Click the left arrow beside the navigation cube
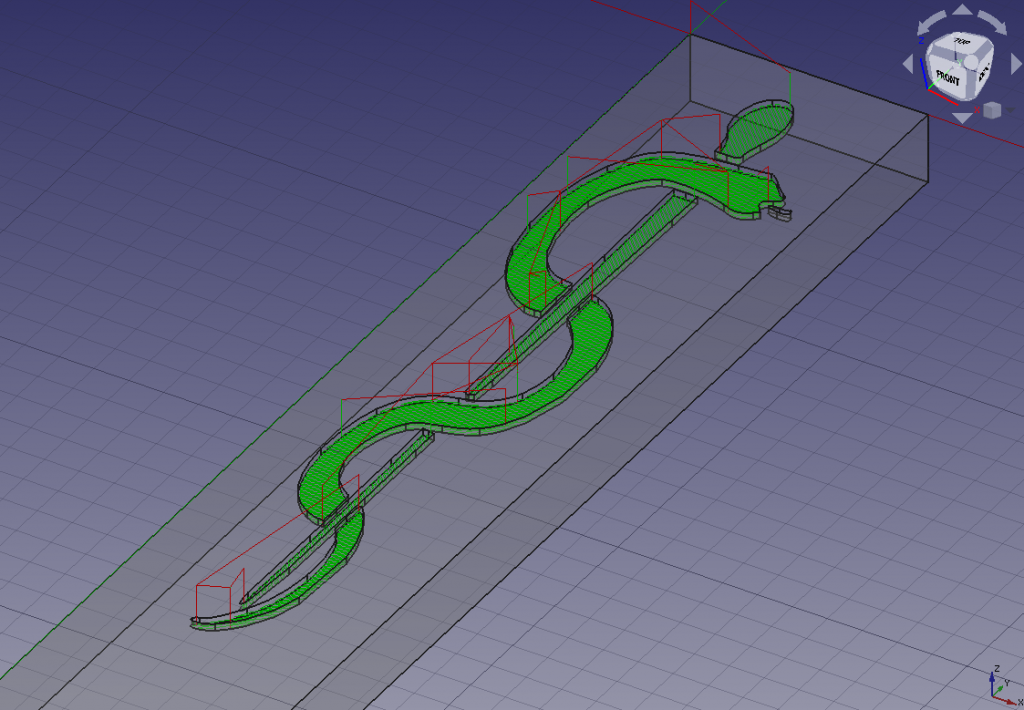This screenshot has height=710, width=1024. pyautogui.click(x=908, y=64)
